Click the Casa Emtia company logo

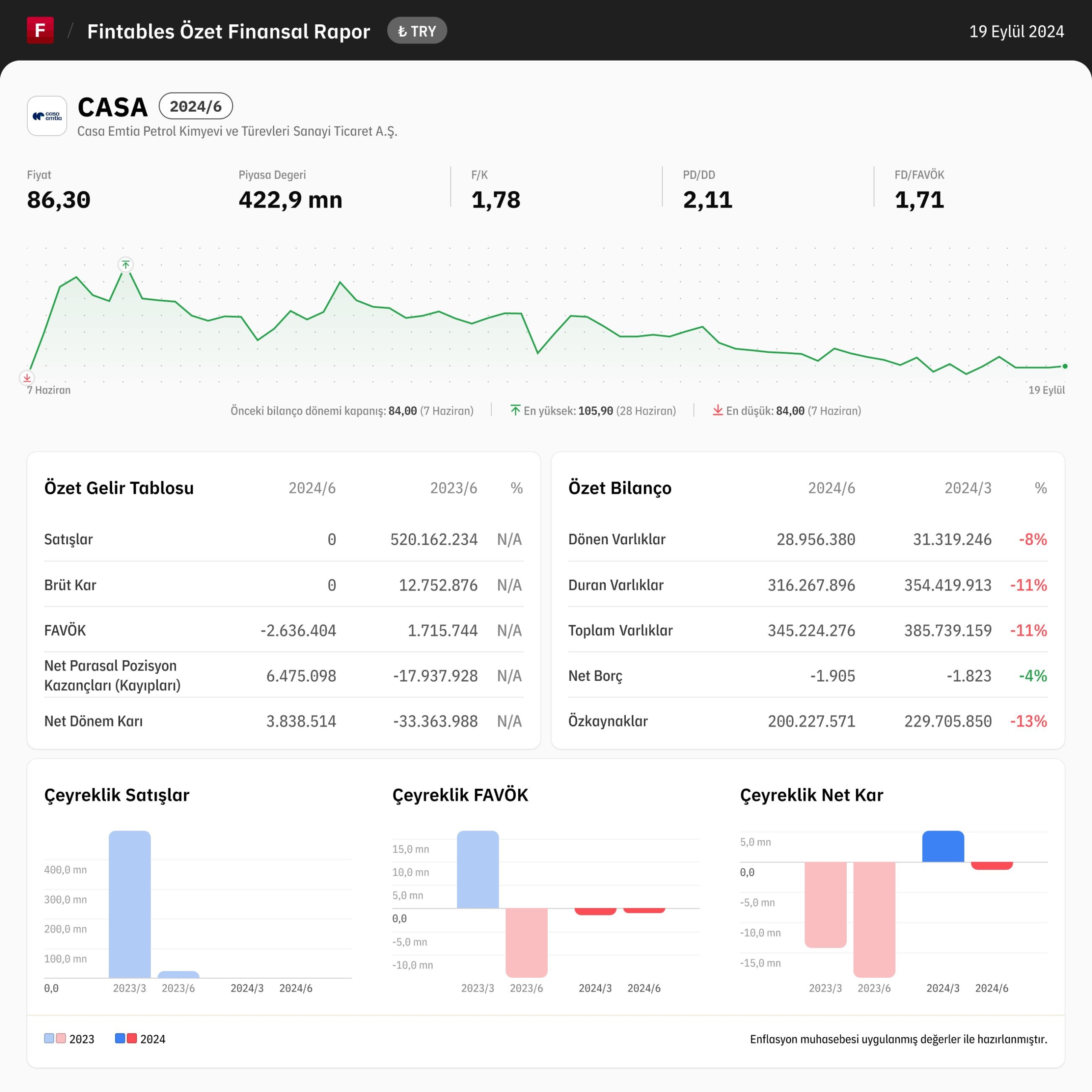pyautogui.click(x=47, y=116)
